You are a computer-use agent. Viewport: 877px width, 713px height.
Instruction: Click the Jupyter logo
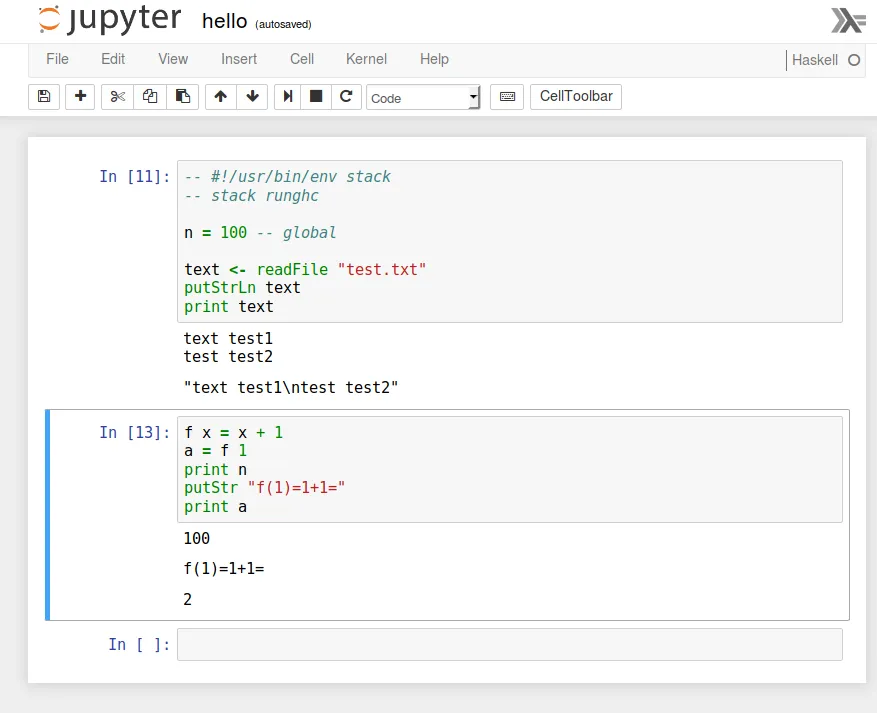click(110, 19)
